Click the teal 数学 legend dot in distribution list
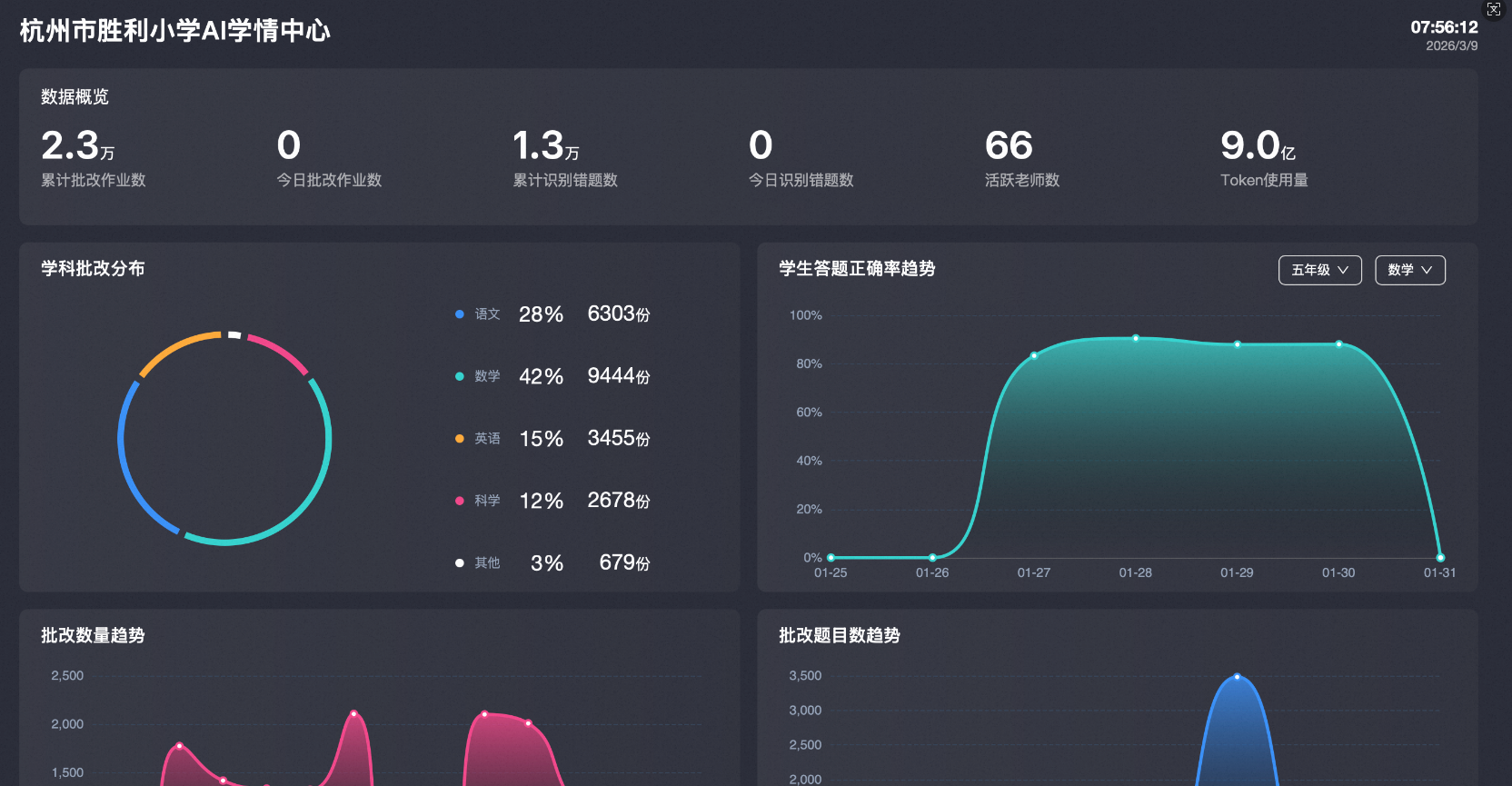Screen dimensions: 1512x786 click(460, 376)
